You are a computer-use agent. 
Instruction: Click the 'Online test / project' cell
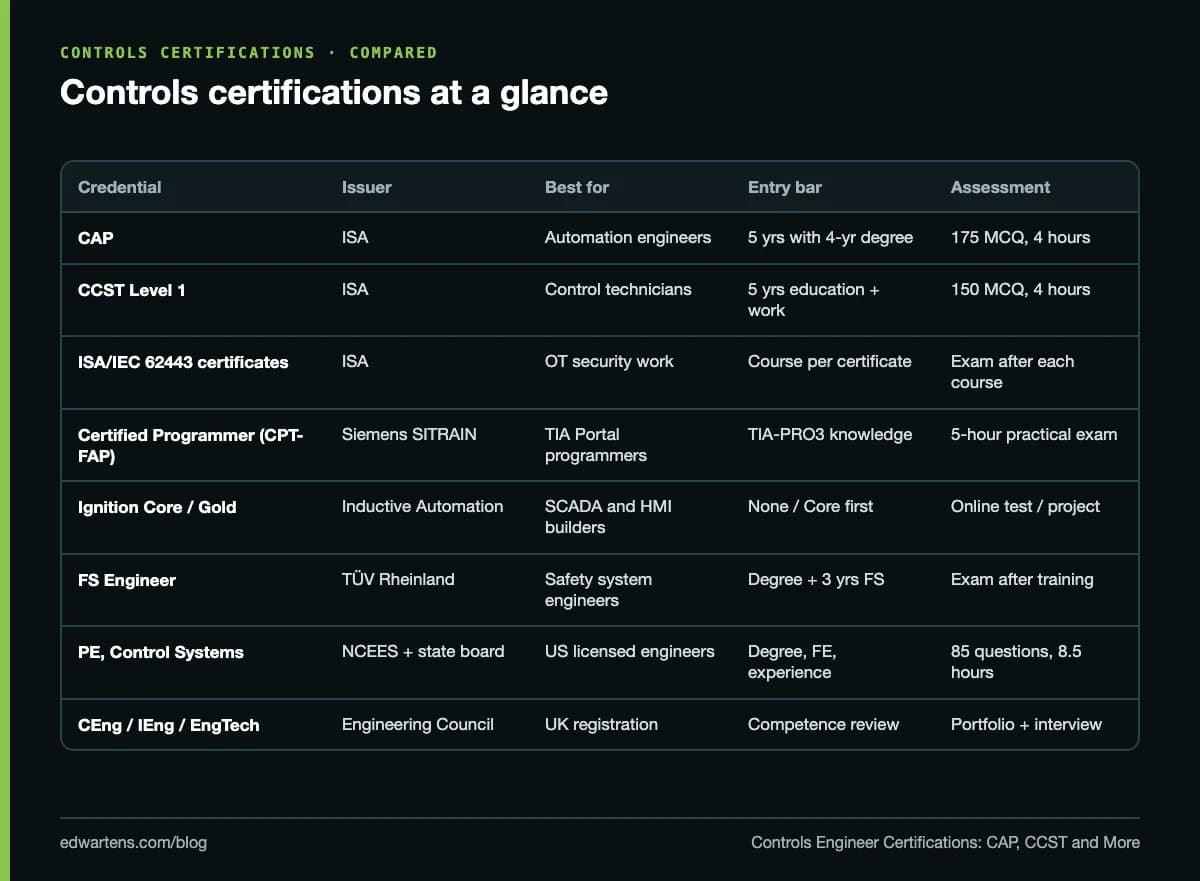pos(1025,506)
